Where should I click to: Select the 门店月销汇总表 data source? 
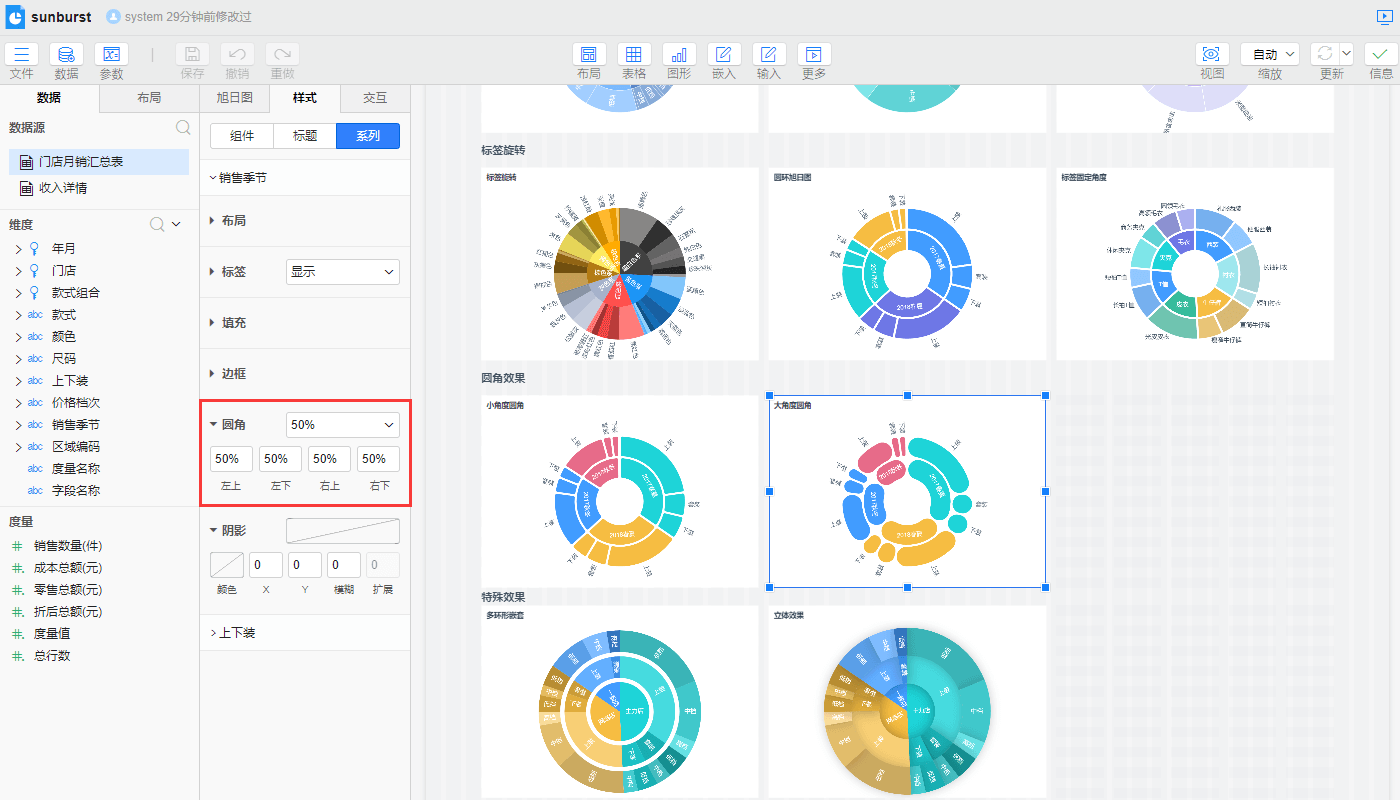[x=99, y=161]
